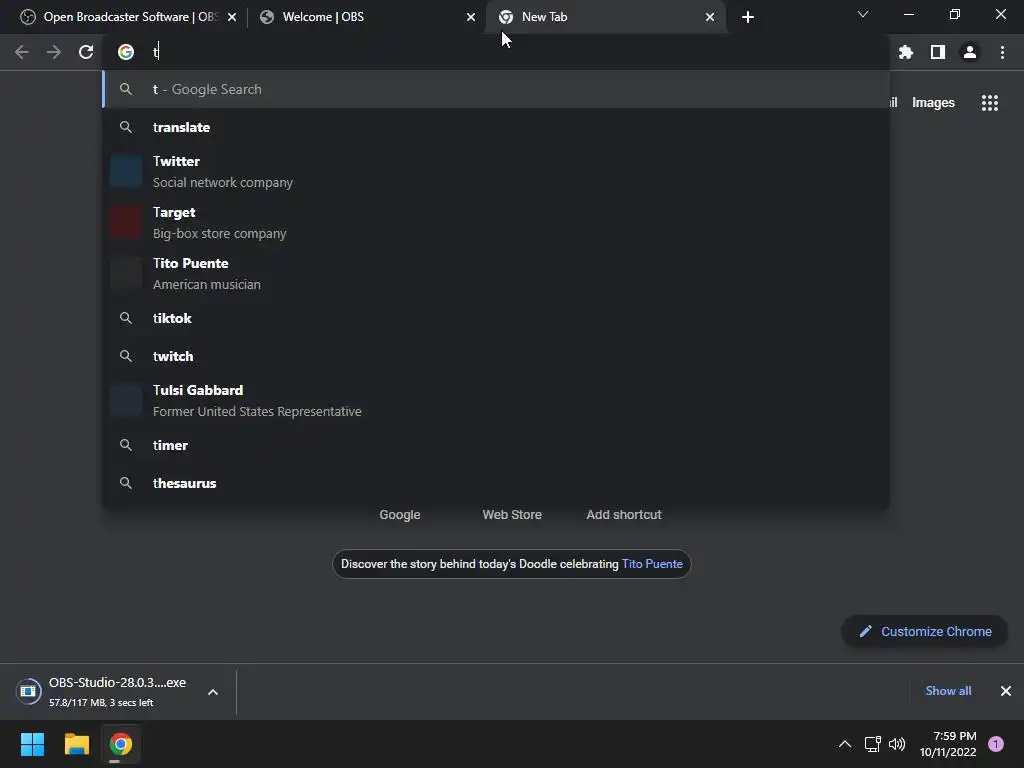The image size is (1024, 768).
Task: Click the Tulsi Gabbard suggestion thumbnail
Action: pyautogui.click(x=126, y=400)
